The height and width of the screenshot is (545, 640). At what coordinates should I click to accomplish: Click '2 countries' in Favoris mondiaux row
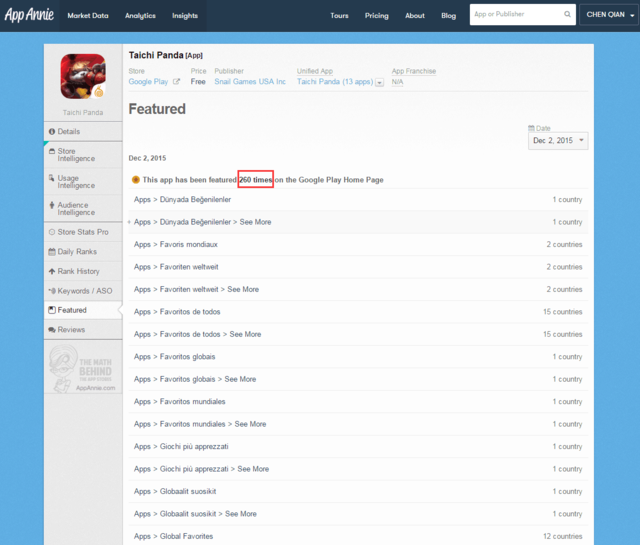click(564, 245)
